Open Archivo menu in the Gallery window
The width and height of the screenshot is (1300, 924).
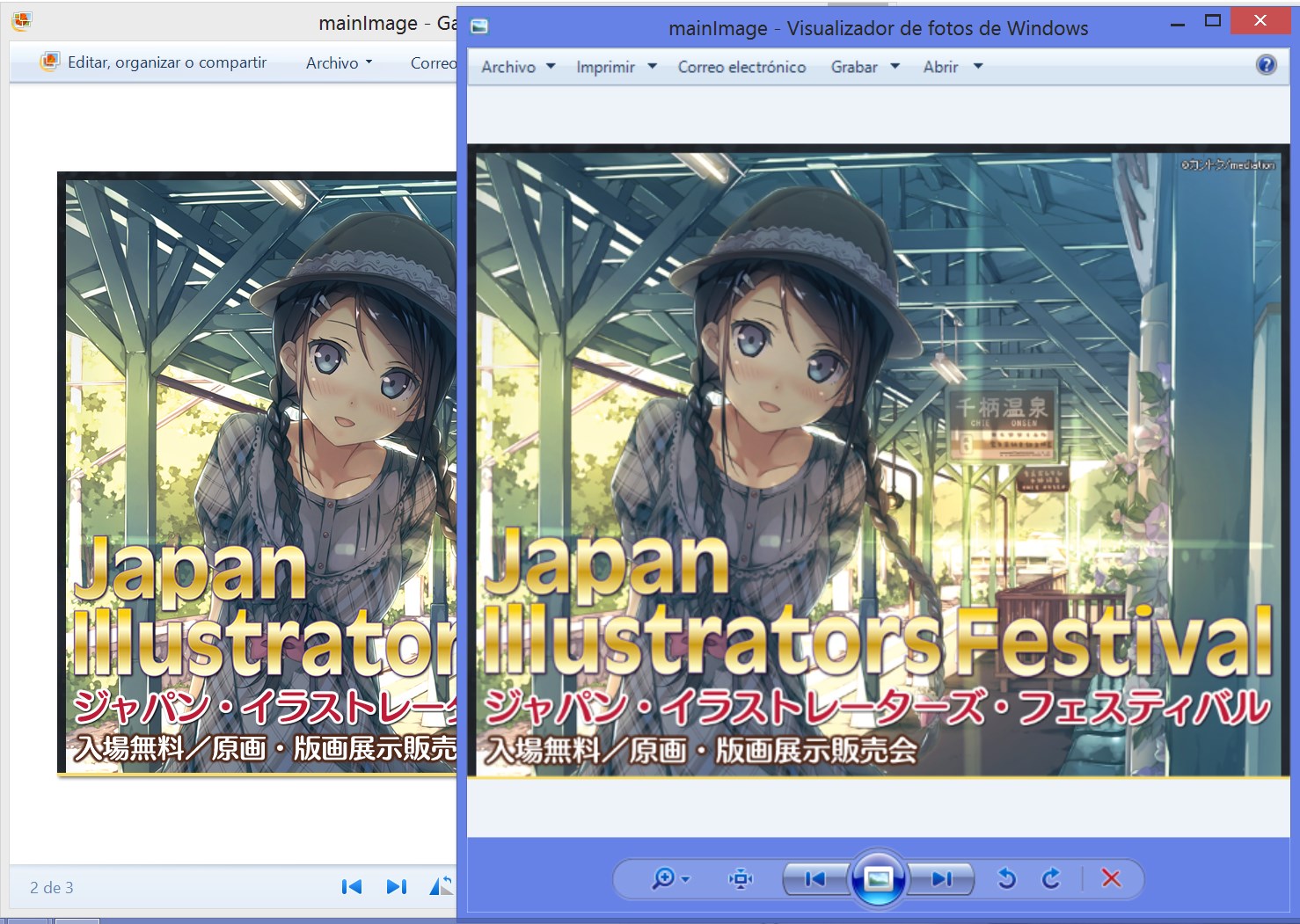[x=340, y=62]
